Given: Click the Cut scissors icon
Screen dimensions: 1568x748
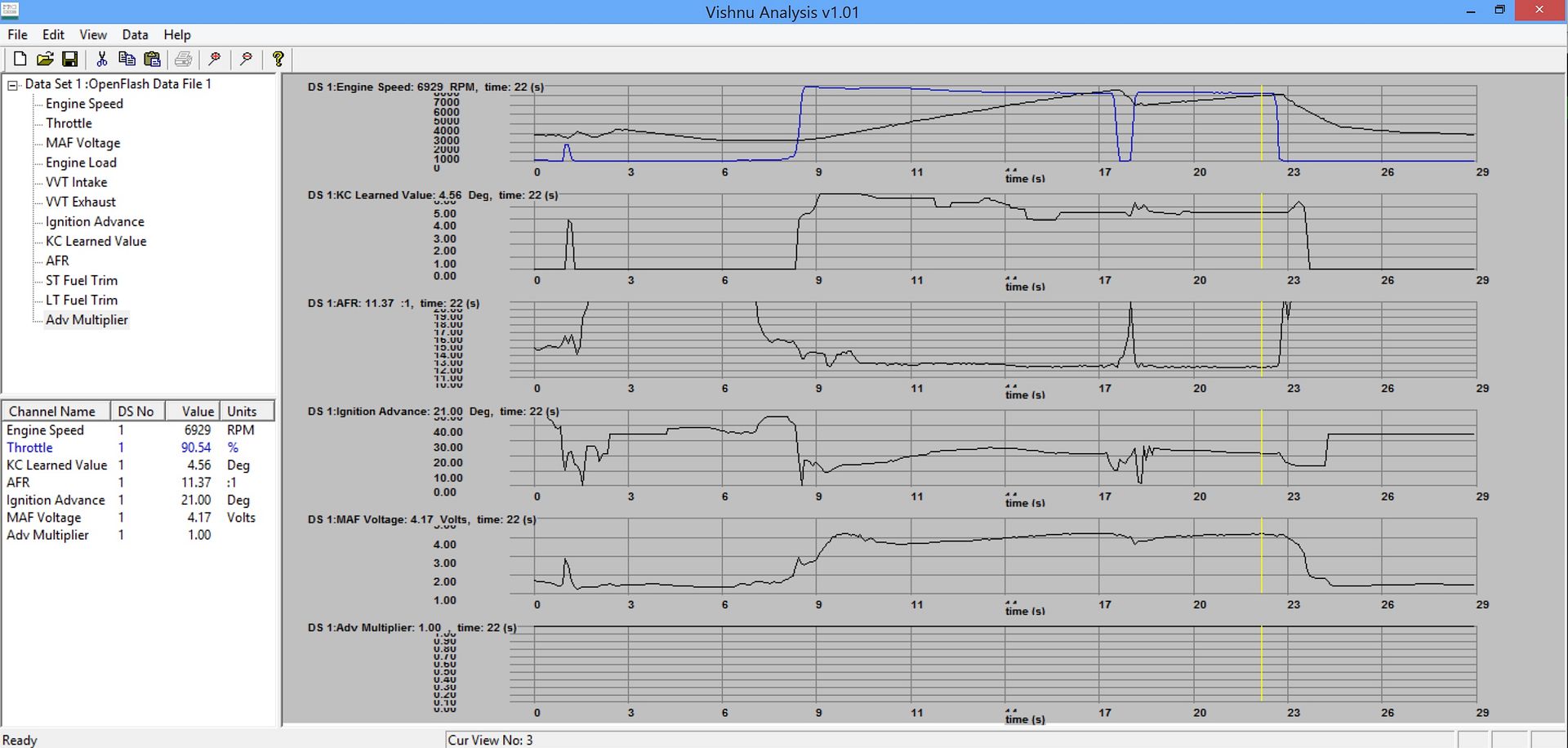Looking at the screenshot, I should tap(101, 59).
